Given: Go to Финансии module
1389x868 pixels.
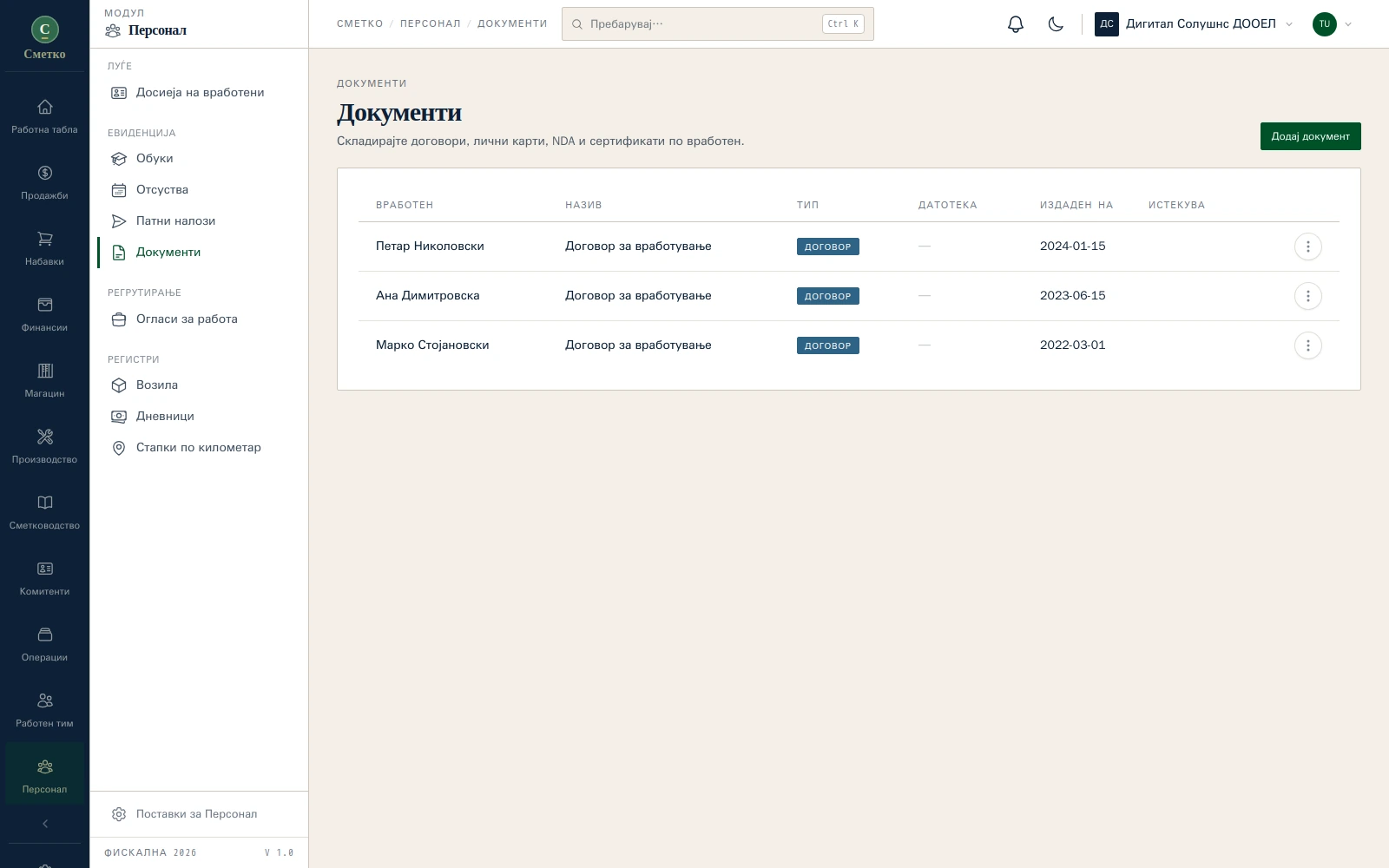Looking at the screenshot, I should pyautogui.click(x=44, y=314).
